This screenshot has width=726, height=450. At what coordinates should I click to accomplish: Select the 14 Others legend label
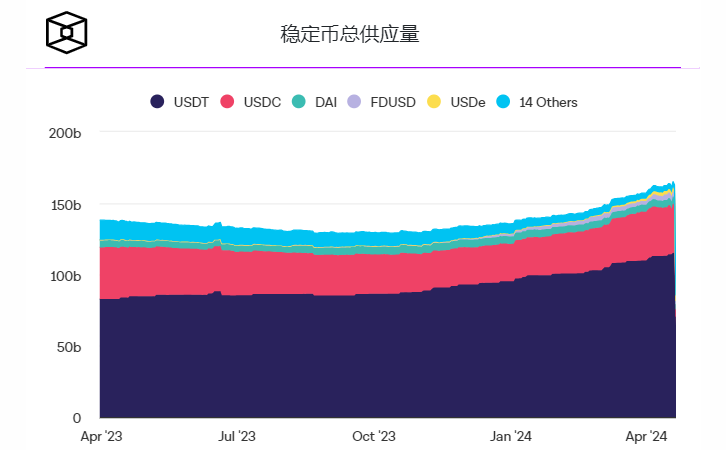point(548,102)
